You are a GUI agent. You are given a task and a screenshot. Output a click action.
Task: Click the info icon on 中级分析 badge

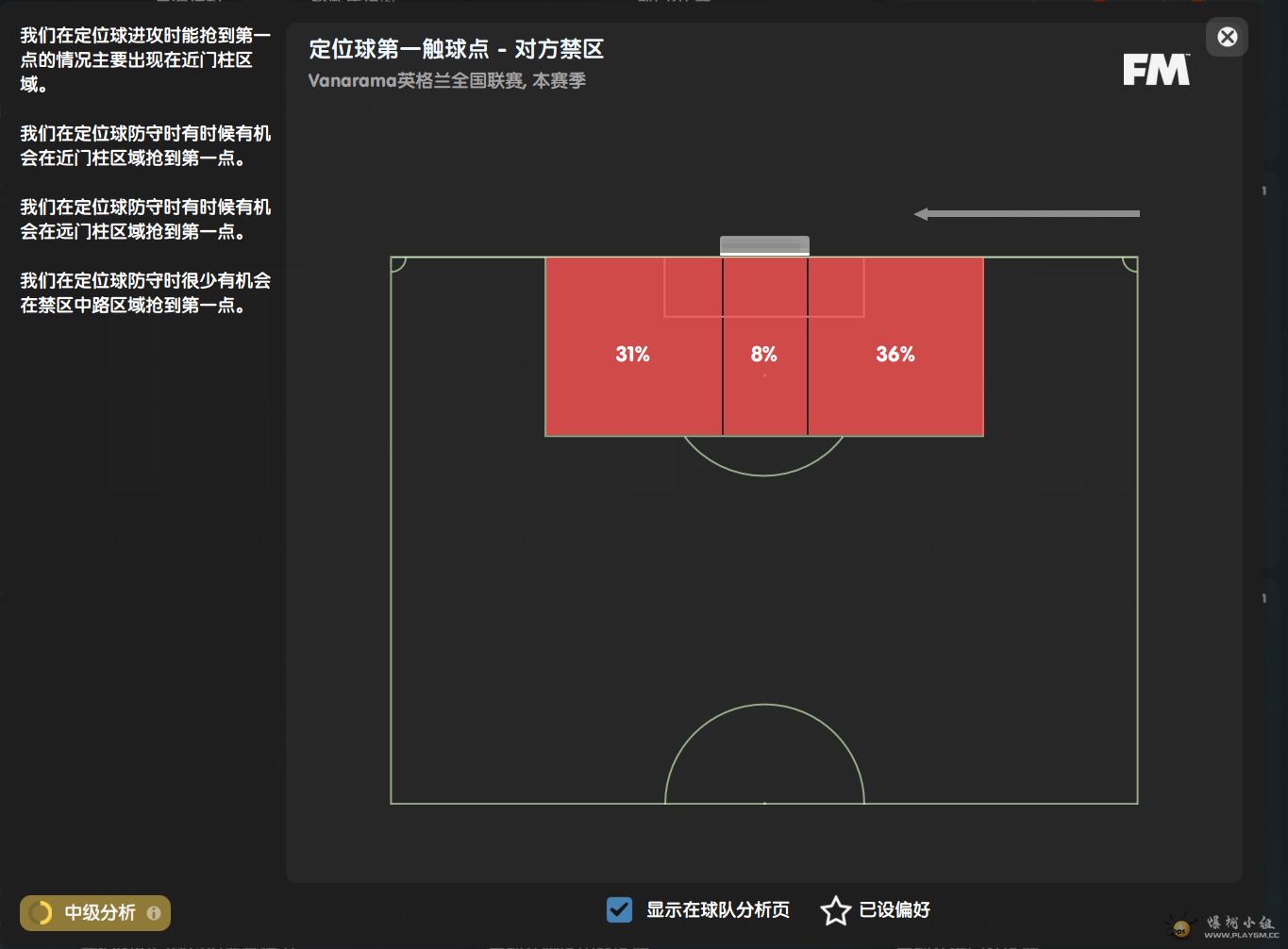pyautogui.click(x=154, y=913)
